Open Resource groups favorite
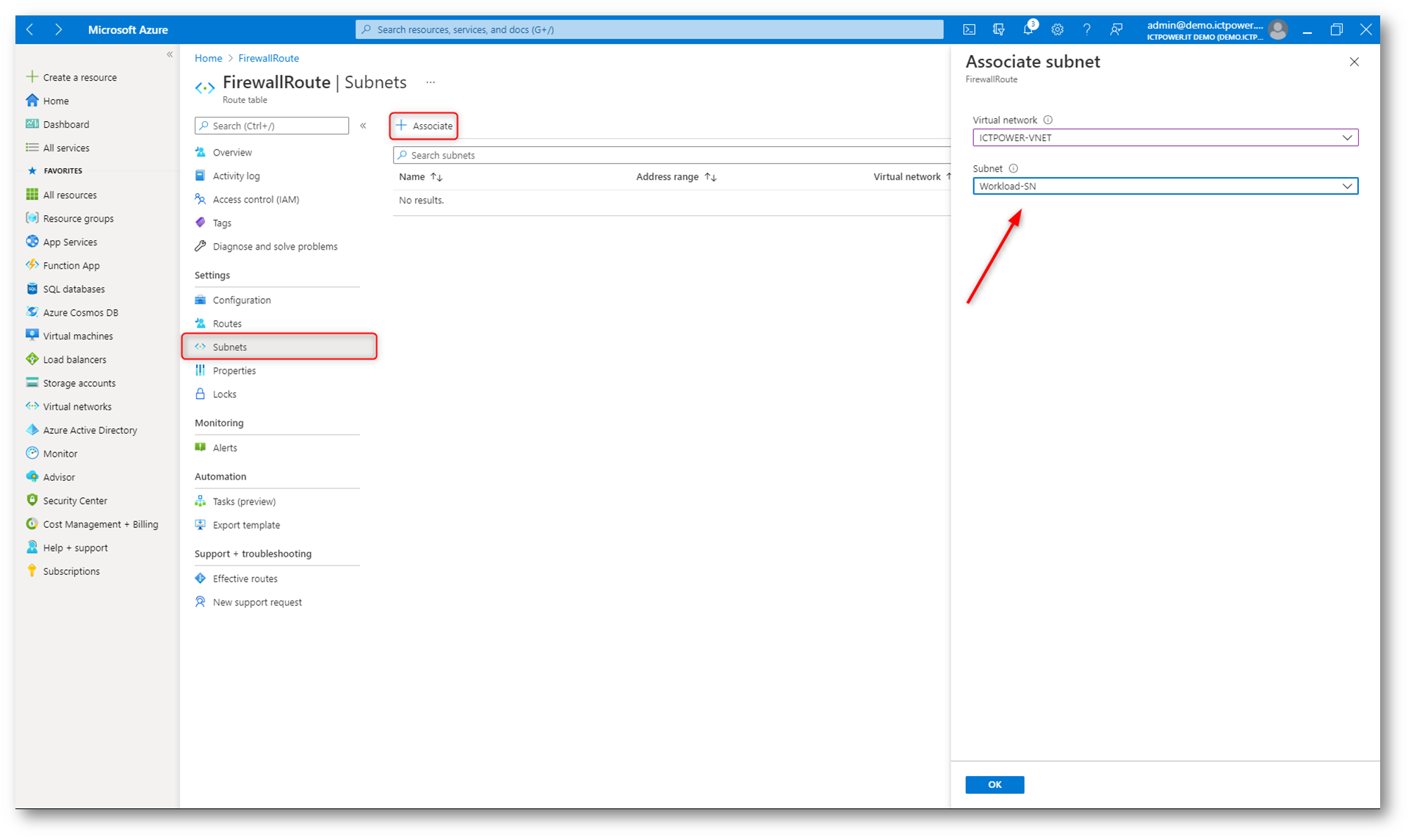1411x840 pixels. [78, 218]
